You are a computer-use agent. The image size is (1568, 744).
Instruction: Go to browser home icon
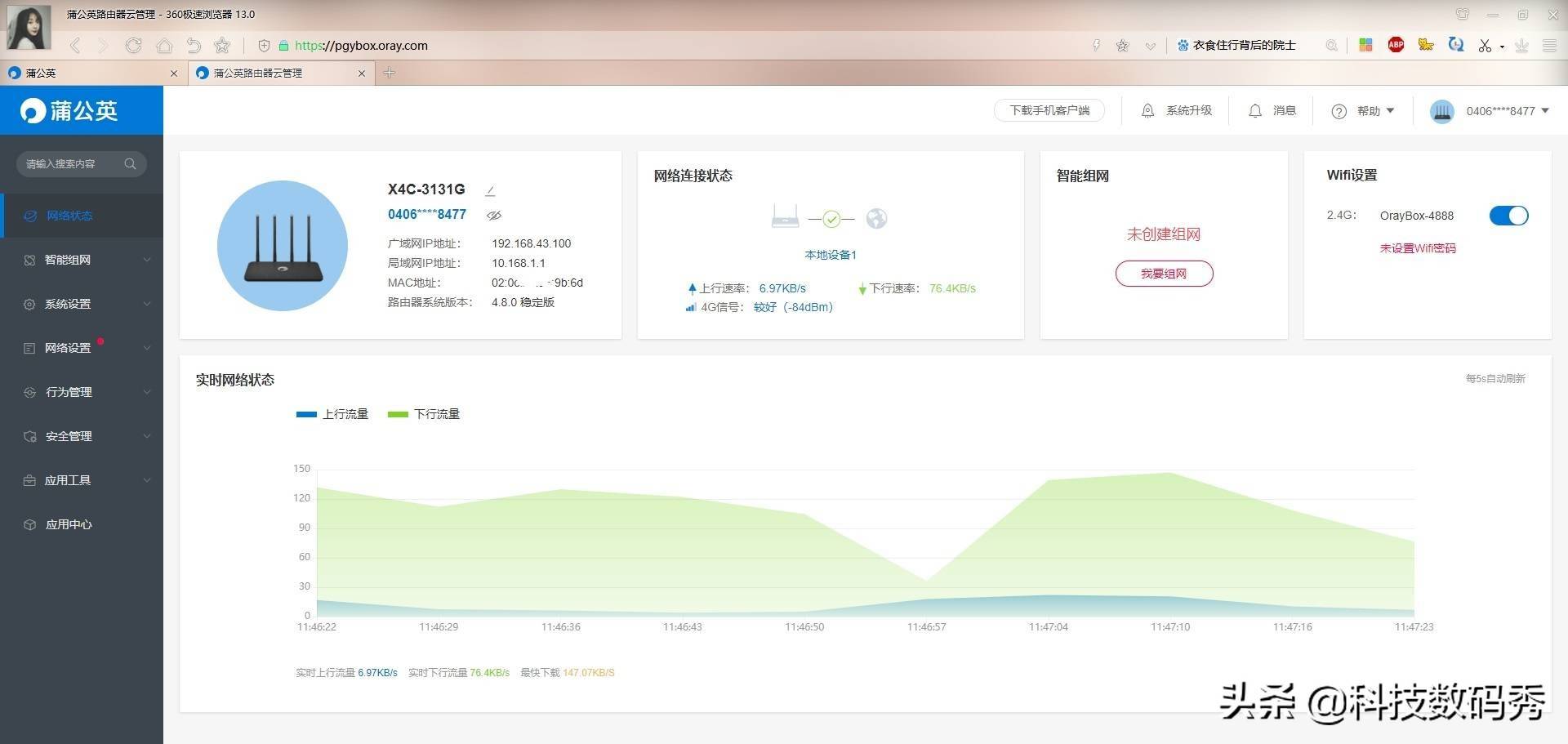(x=164, y=46)
